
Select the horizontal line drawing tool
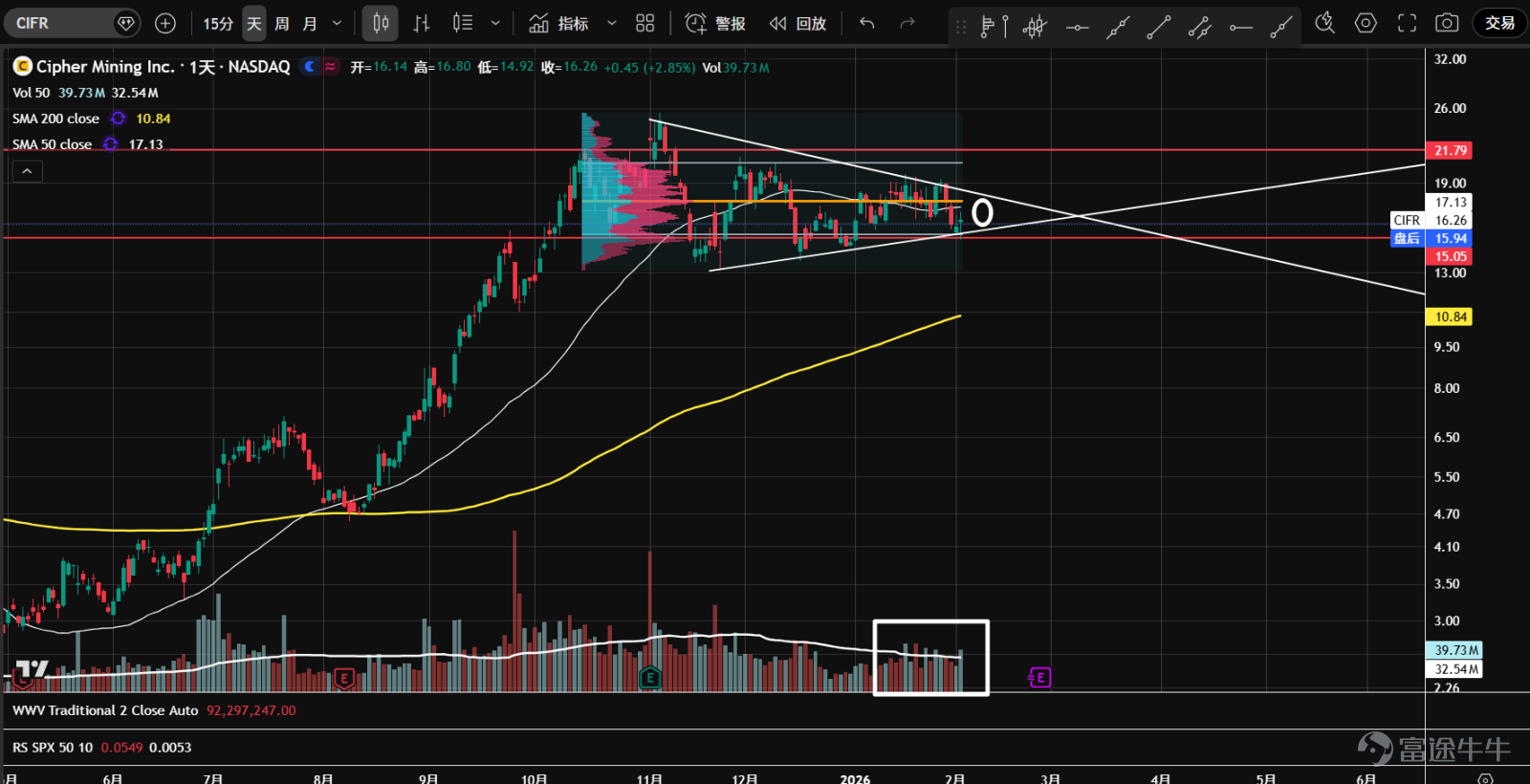click(1077, 27)
